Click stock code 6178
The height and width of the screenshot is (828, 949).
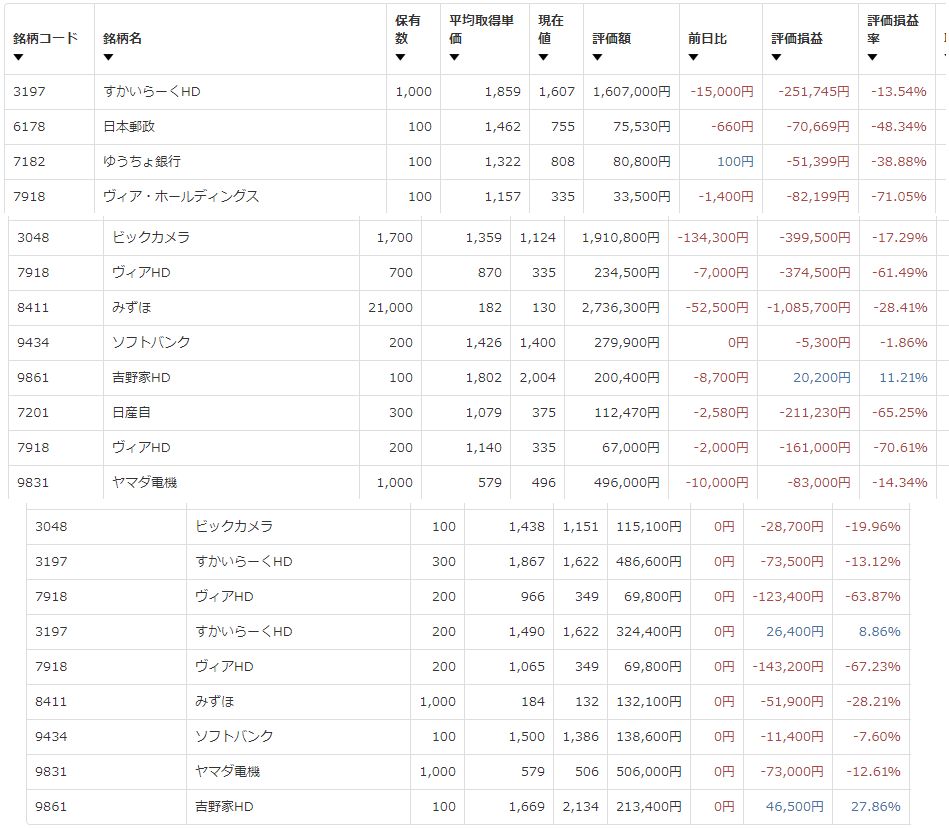pyautogui.click(x=29, y=127)
